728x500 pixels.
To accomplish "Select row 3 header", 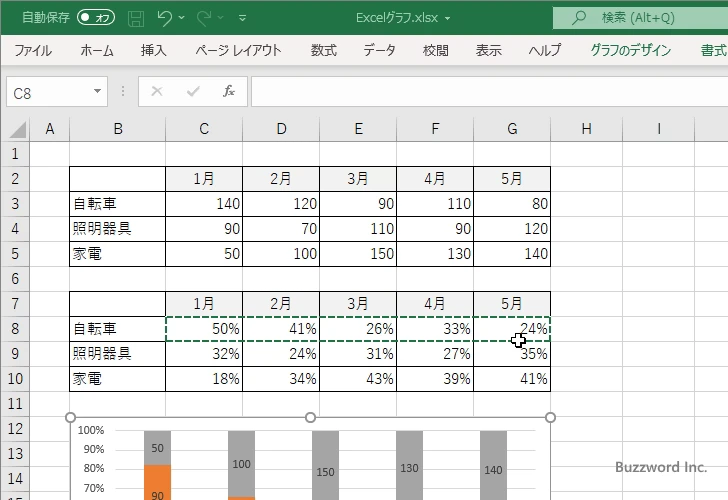I will [15, 204].
